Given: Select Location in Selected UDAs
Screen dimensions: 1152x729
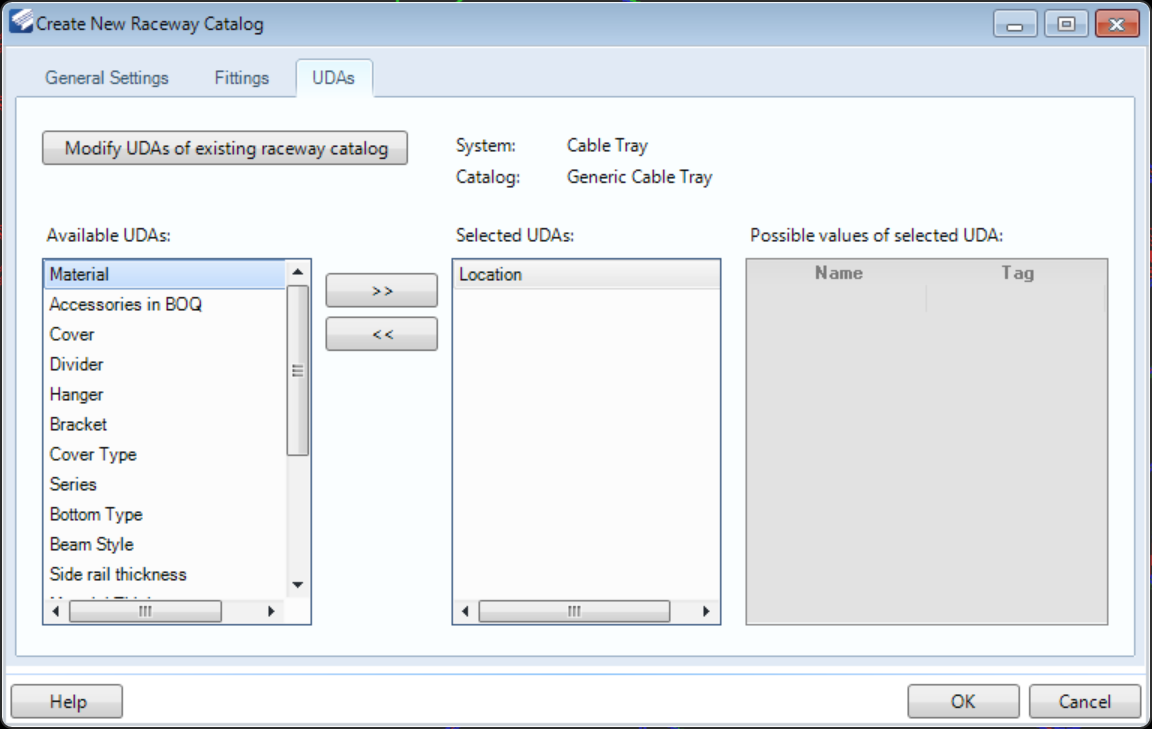Looking at the screenshot, I should [x=586, y=274].
